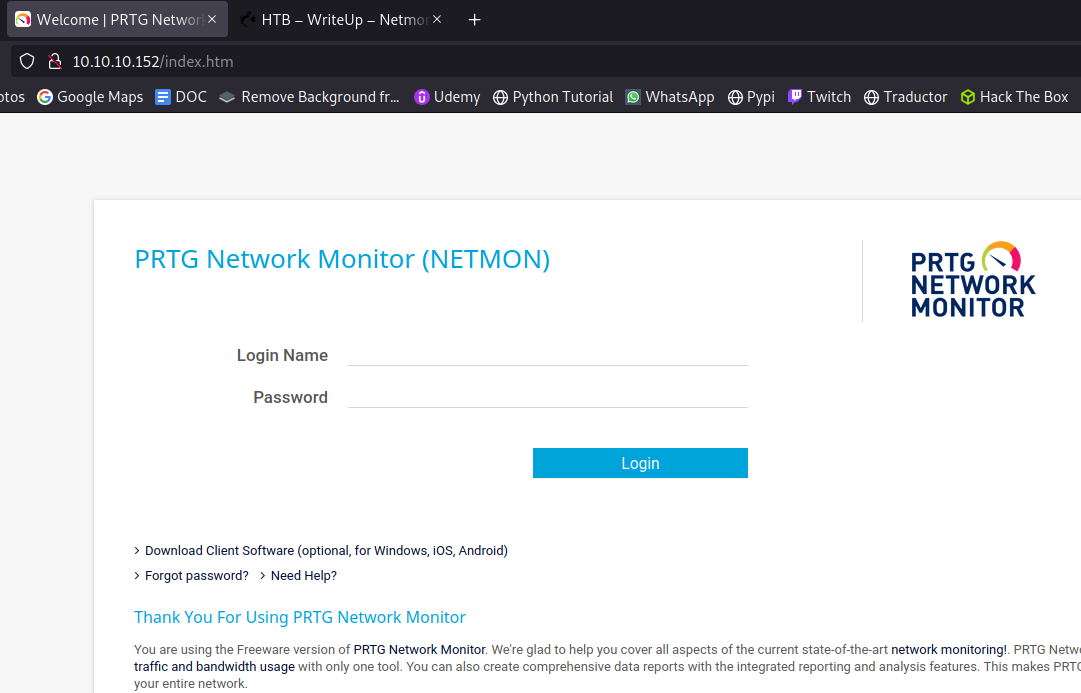
Task: Click the Forgot password link
Action: tap(196, 576)
